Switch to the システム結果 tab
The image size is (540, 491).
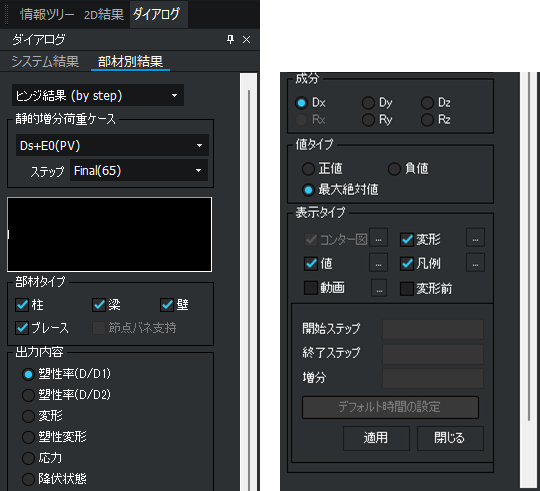coord(45,62)
